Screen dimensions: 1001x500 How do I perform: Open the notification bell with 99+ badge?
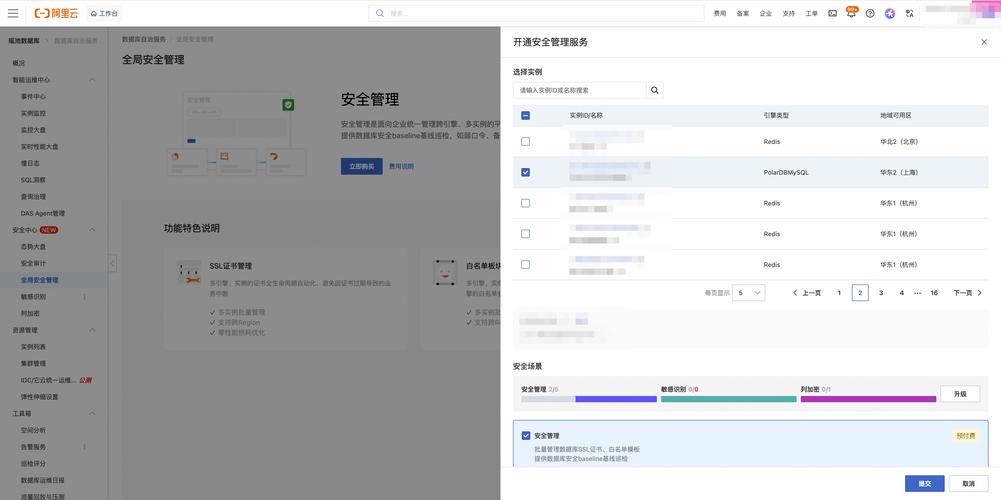coord(851,13)
